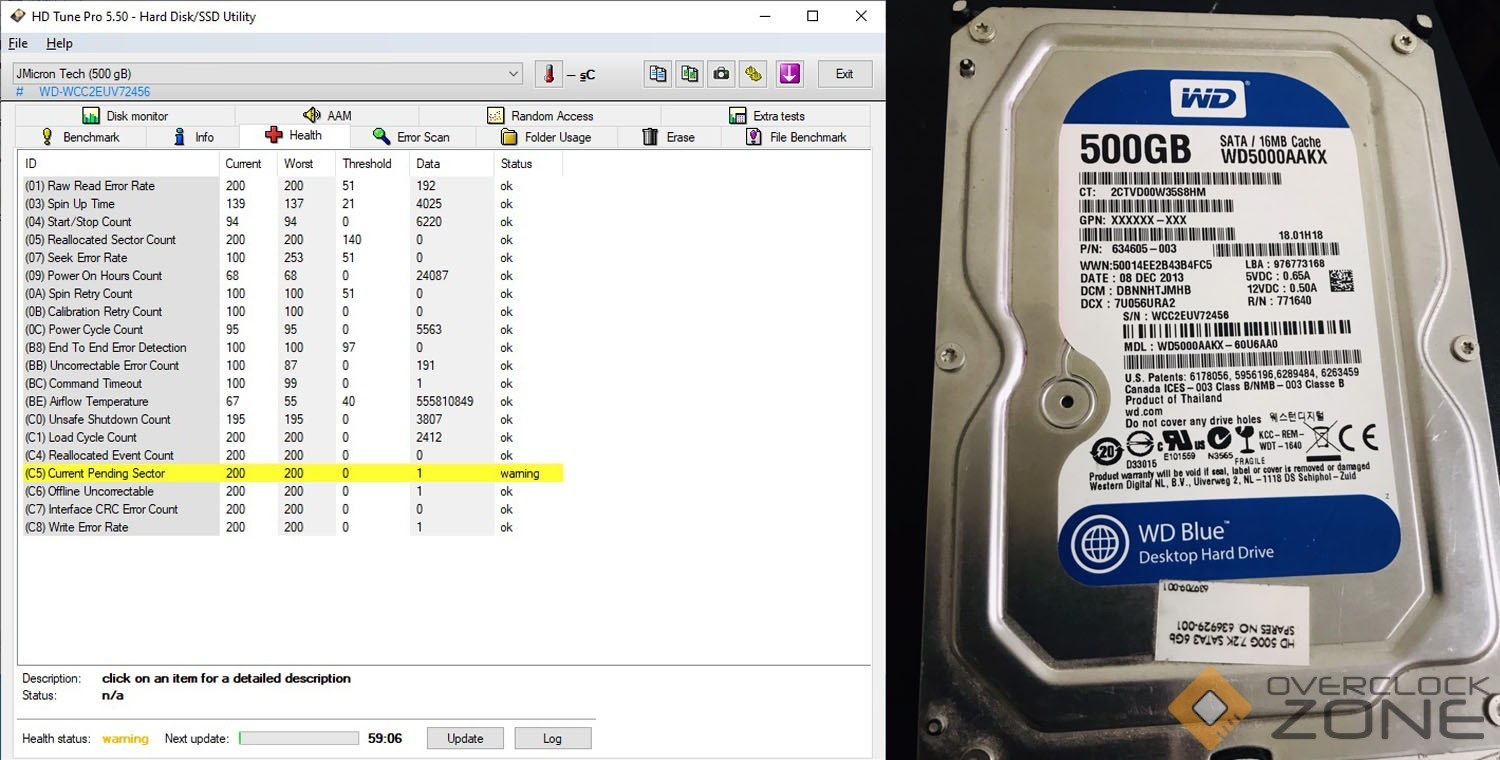Select the Benchmark tab
Image resolution: width=1500 pixels, height=760 pixels.
click(80, 137)
